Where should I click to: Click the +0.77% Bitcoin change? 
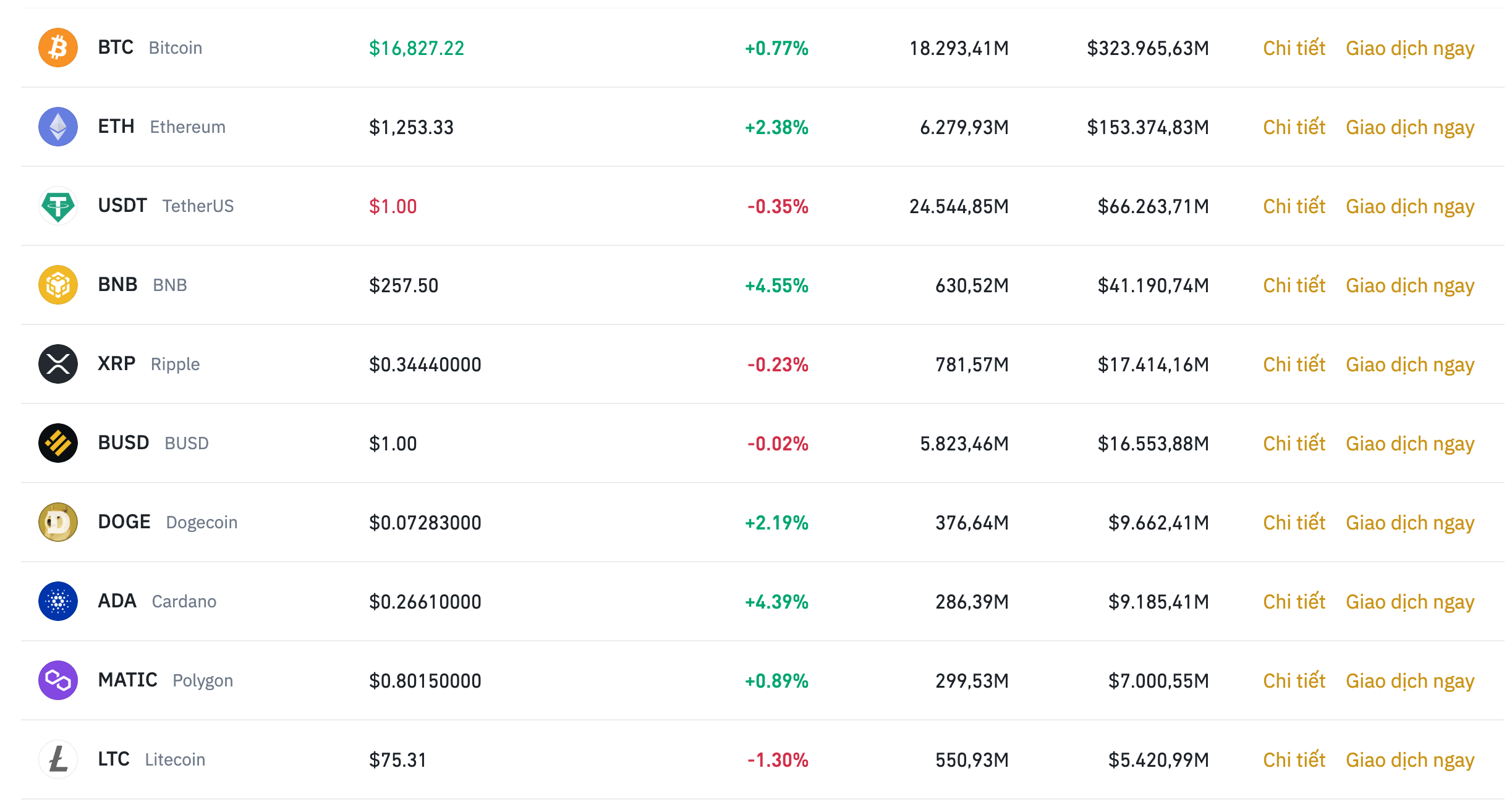pyautogui.click(x=776, y=48)
